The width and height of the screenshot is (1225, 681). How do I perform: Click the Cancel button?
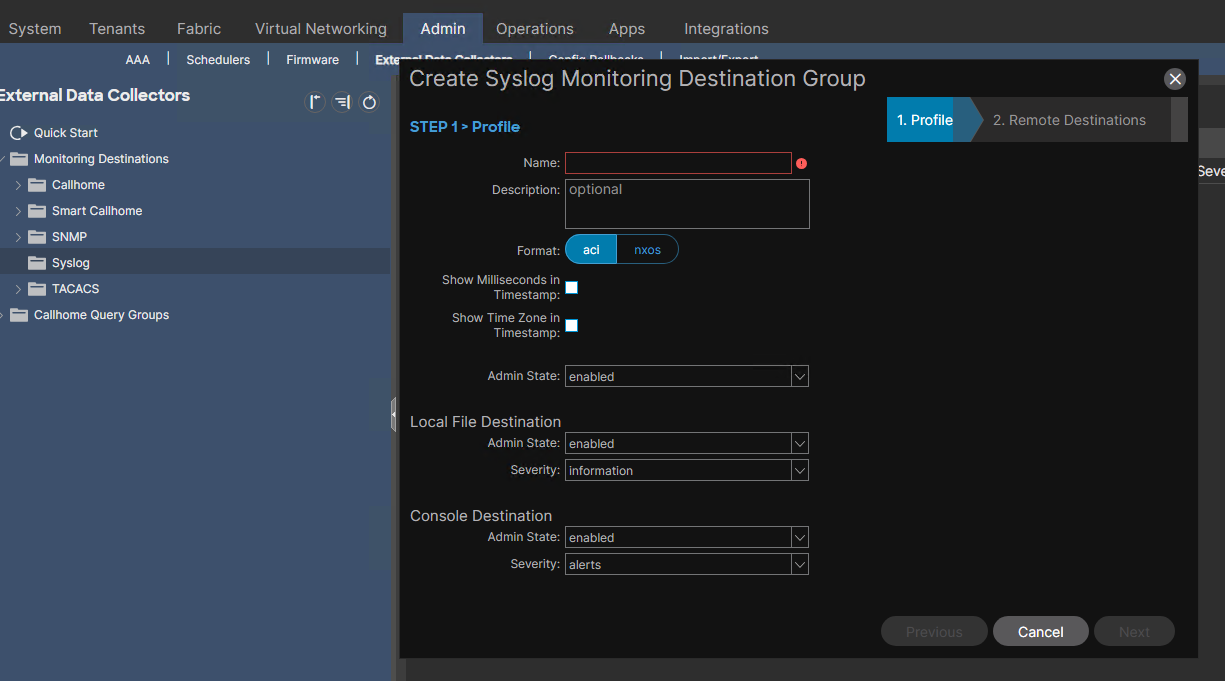pyautogui.click(x=1041, y=631)
